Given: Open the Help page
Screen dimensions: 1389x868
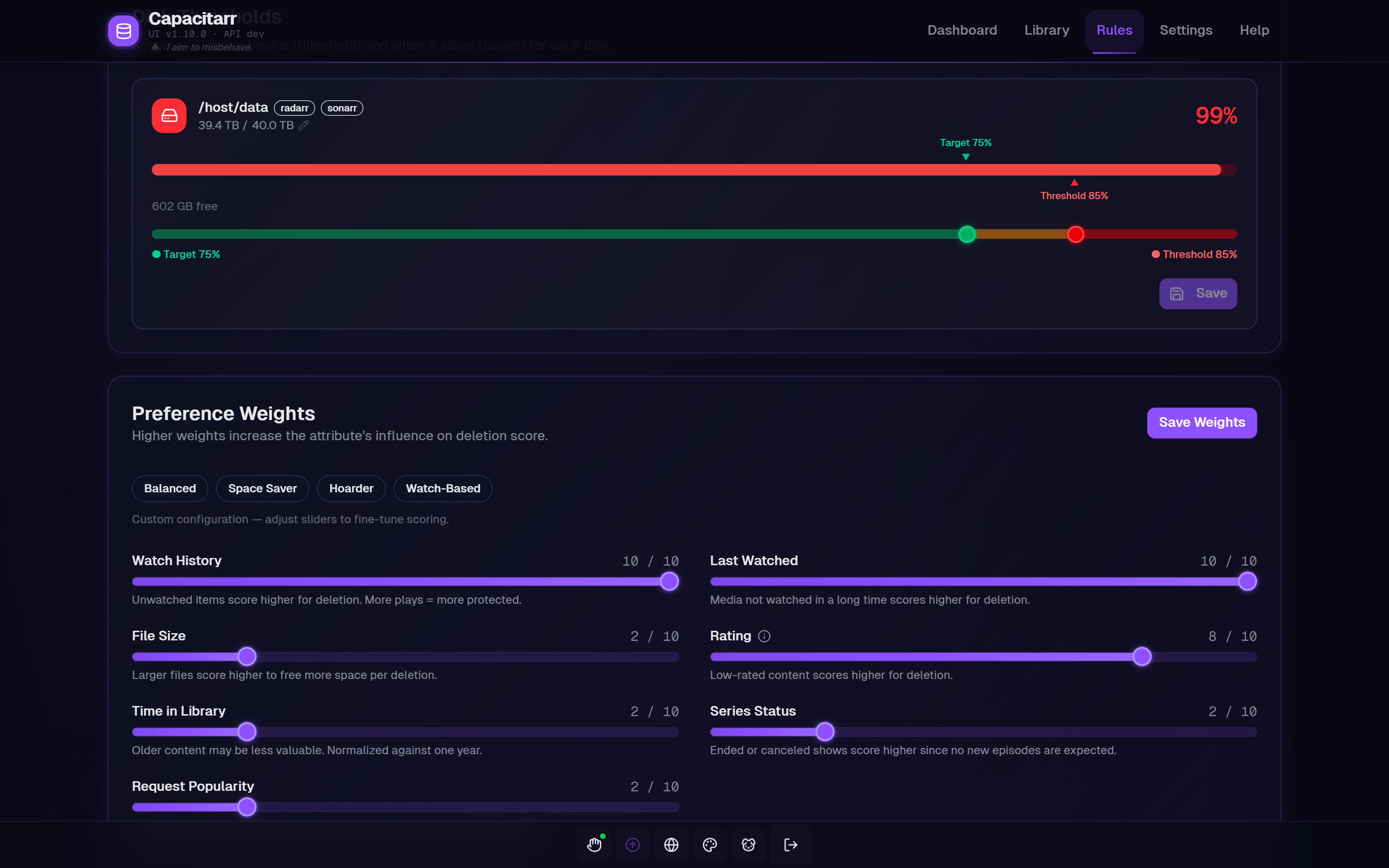Looking at the screenshot, I should [x=1254, y=30].
